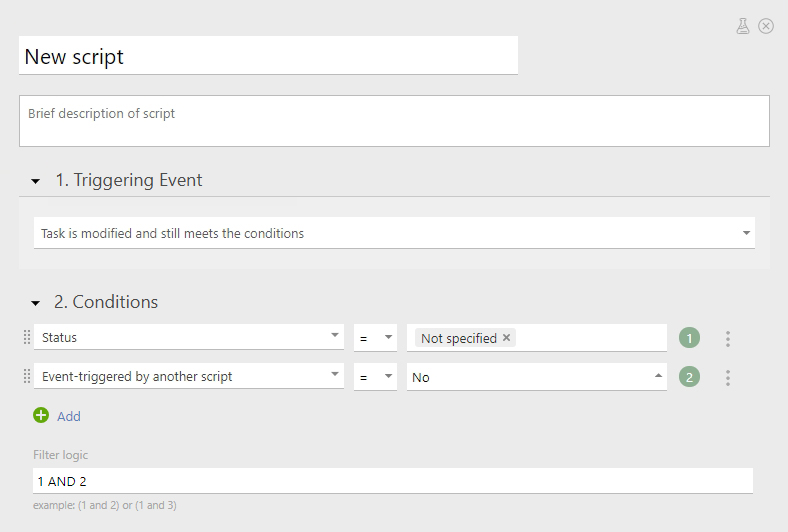Viewport: 788px width, 532px height.
Task: Close the script editor with X icon
Action: 766,26
